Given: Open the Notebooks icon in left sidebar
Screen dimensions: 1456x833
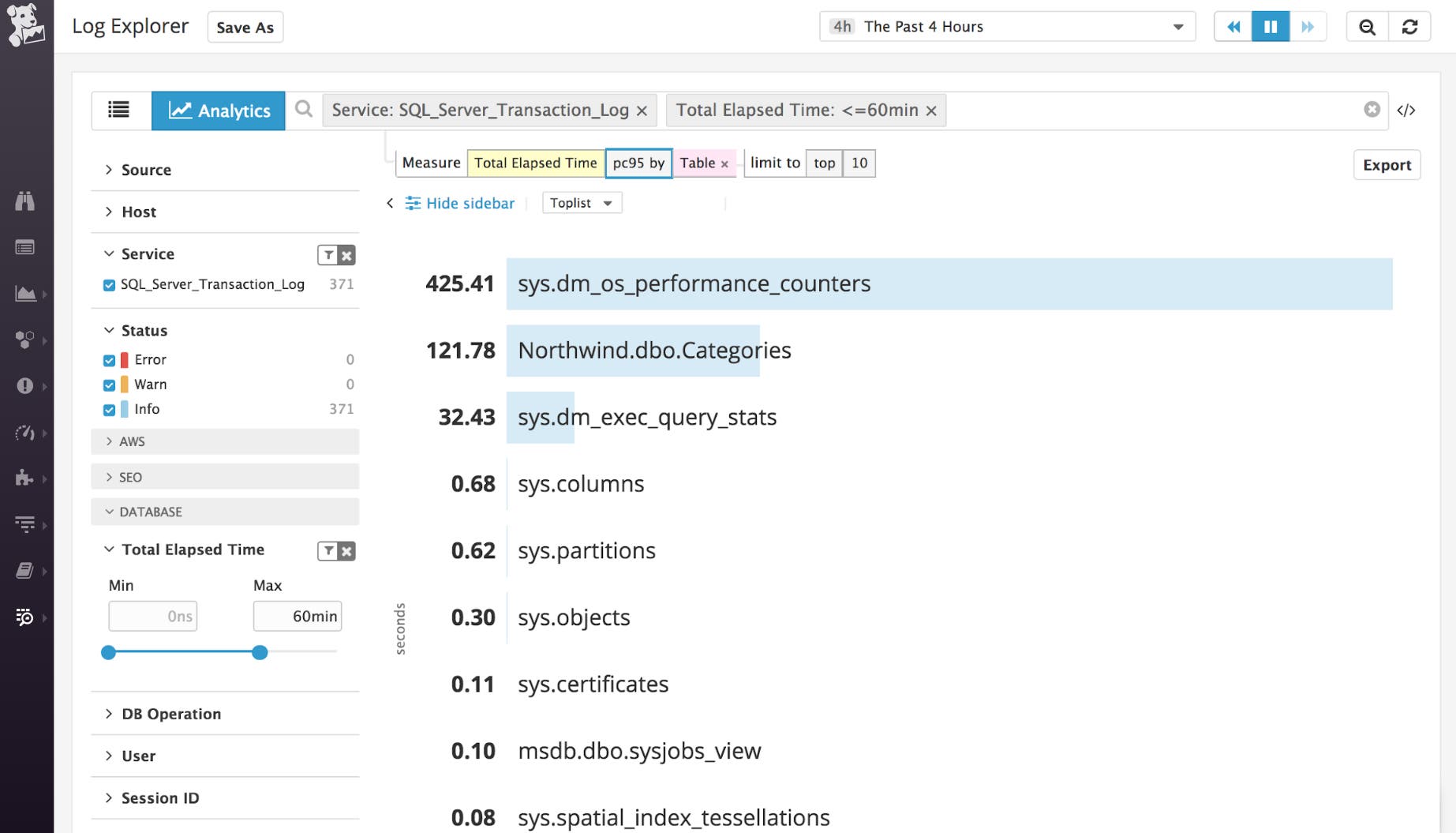Looking at the screenshot, I should pyautogui.click(x=25, y=571).
